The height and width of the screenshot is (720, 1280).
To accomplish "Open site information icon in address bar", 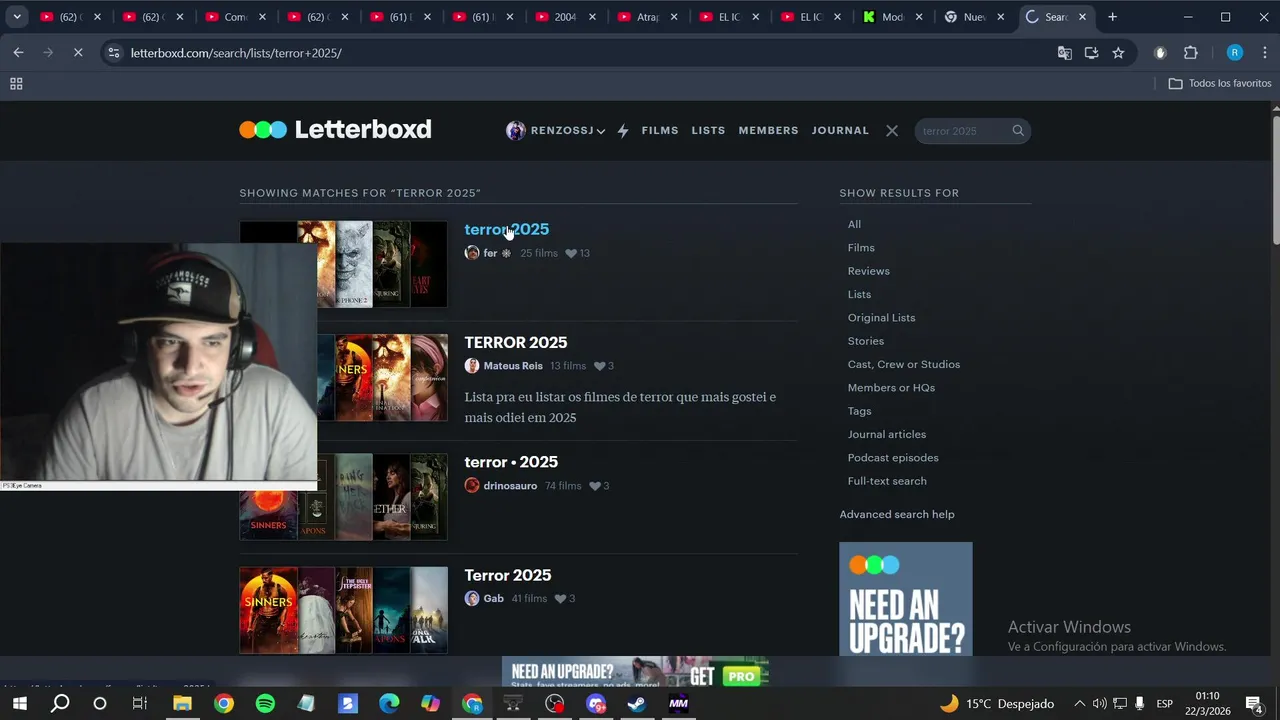I will pos(114,53).
